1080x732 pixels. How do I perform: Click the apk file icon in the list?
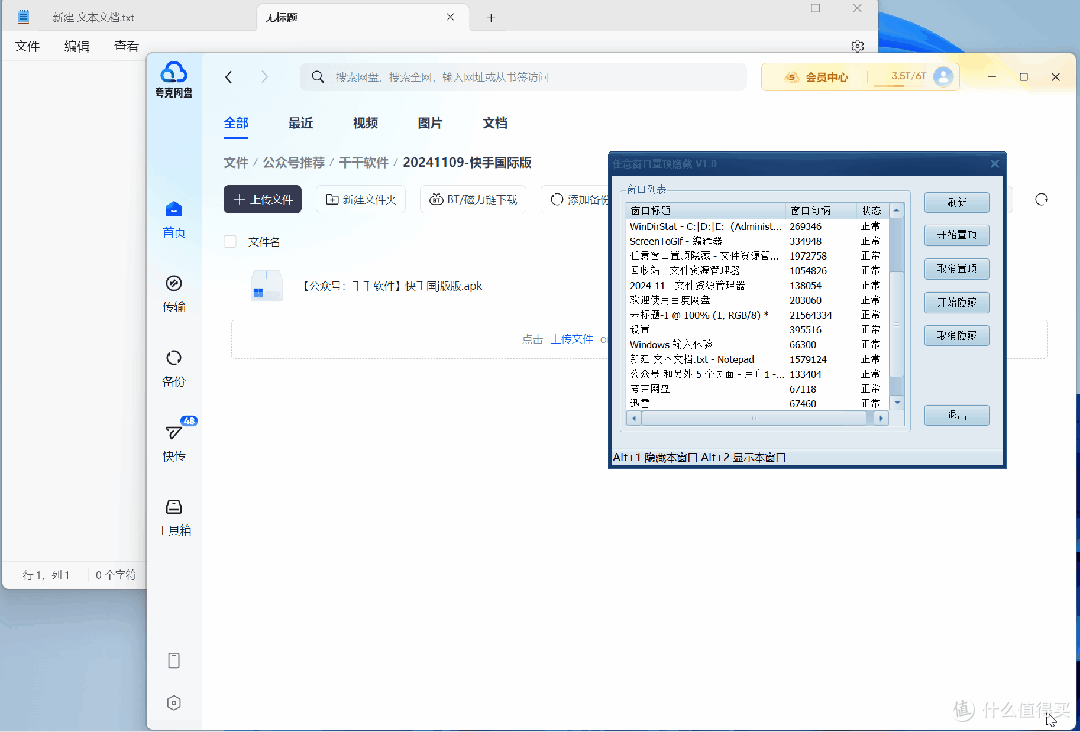pyautogui.click(x=266, y=286)
